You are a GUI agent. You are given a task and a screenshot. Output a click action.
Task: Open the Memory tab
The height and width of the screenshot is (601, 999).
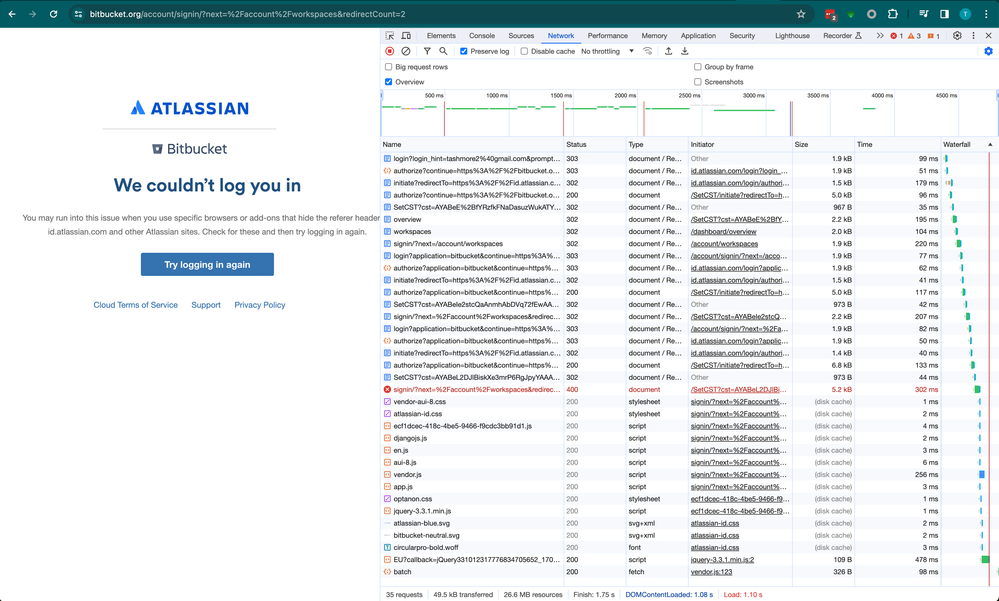[654, 36]
